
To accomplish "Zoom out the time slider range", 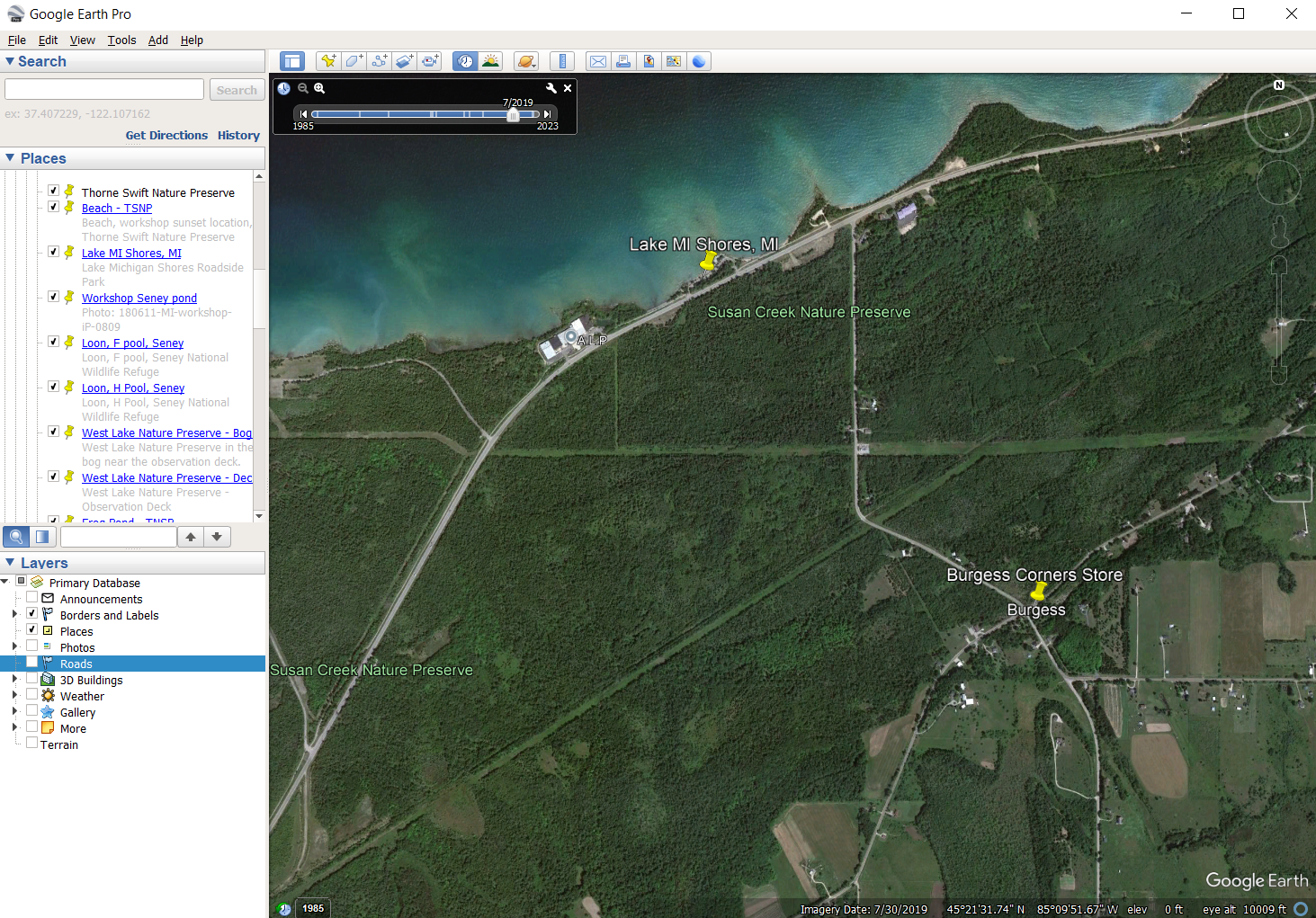I will (x=303, y=88).
